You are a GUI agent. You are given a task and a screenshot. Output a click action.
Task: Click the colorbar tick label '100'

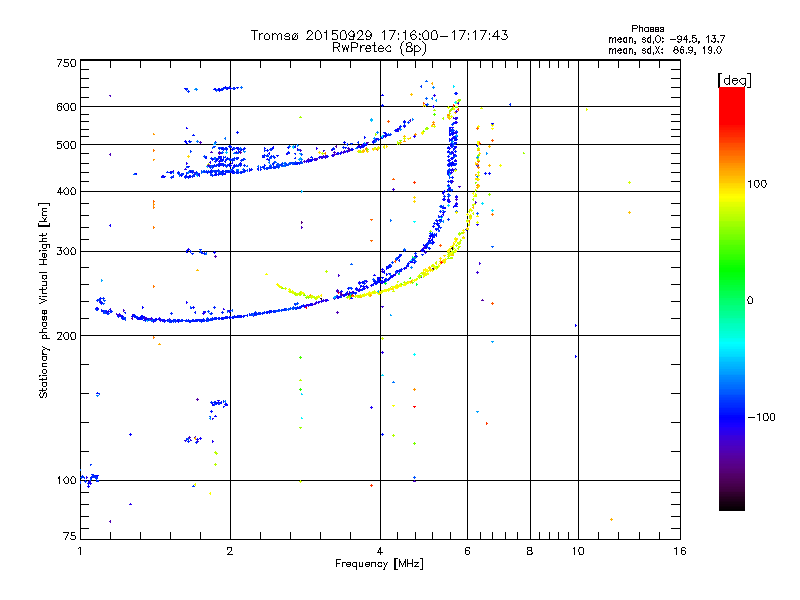click(x=757, y=184)
